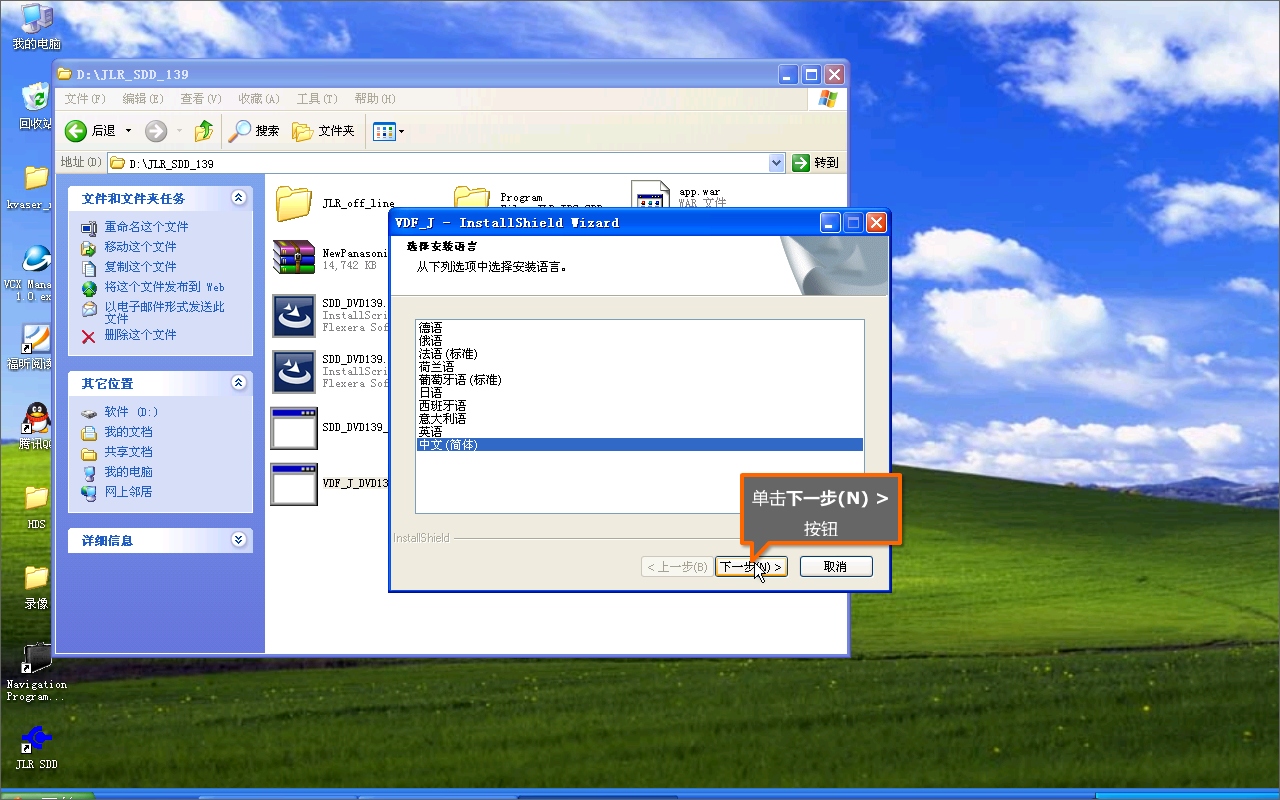Select the NewPanasonic RAR archive

click(329, 258)
